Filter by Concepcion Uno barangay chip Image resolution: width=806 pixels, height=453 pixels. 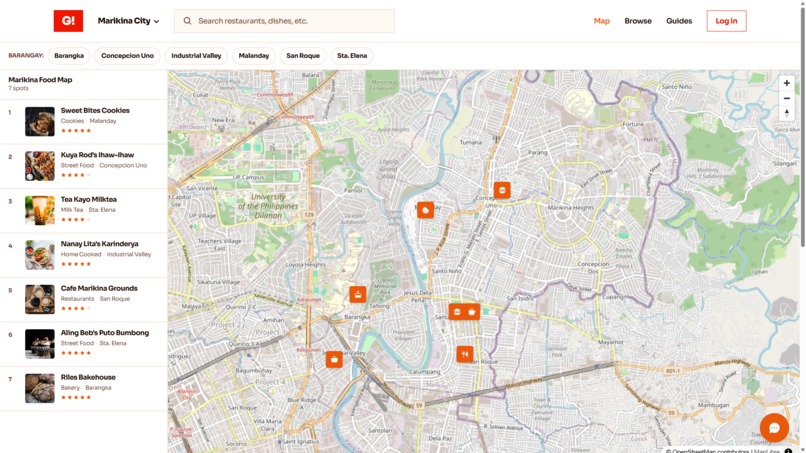(x=127, y=56)
